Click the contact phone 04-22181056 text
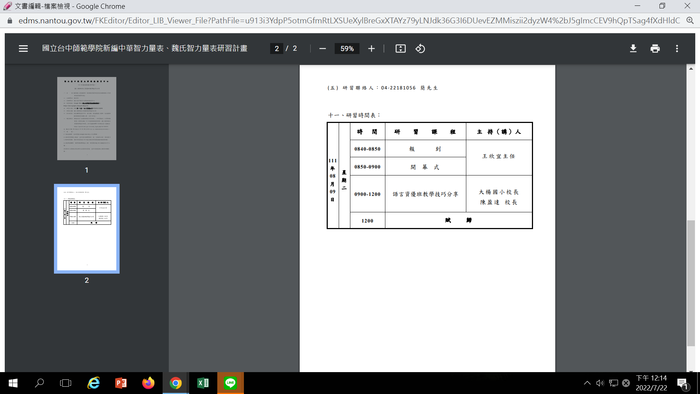 398,88
